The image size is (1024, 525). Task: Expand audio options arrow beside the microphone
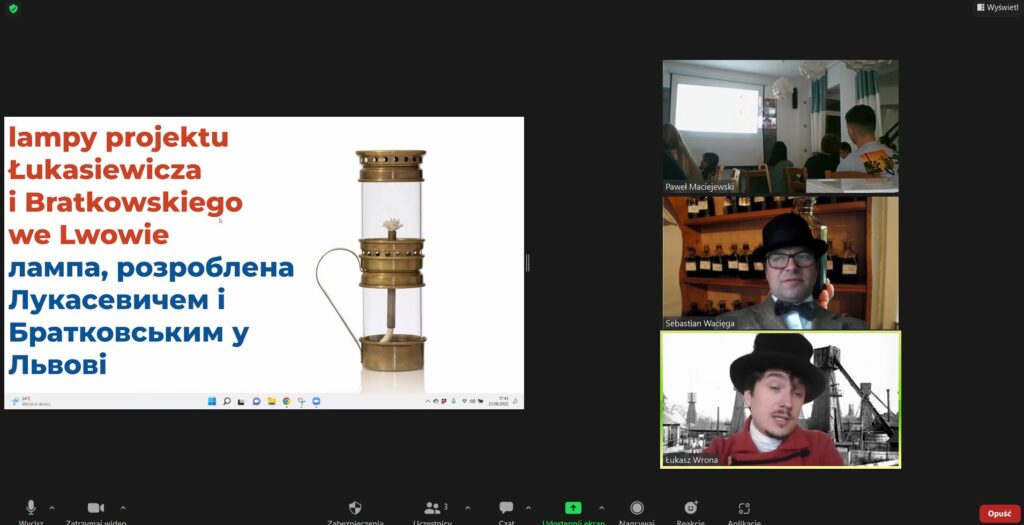(x=52, y=507)
